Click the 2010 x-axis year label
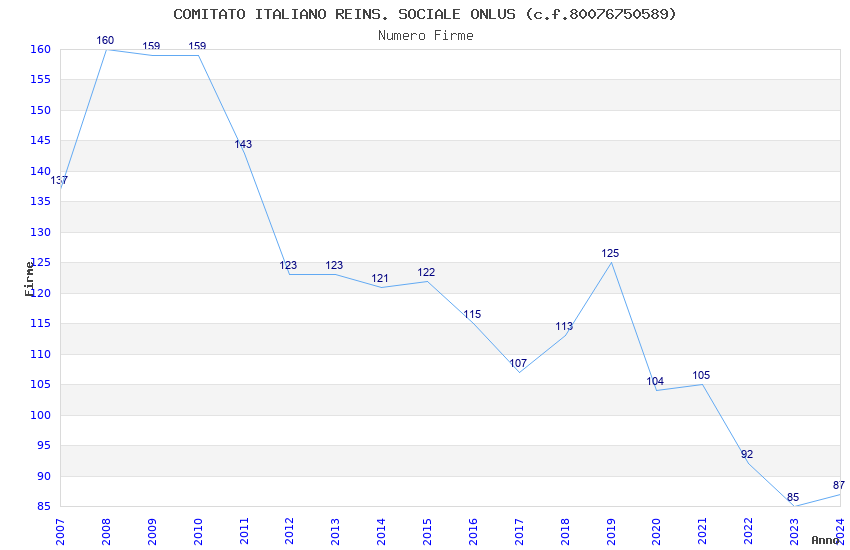Image resolution: width=850 pixels, height=550 pixels. coord(198,532)
